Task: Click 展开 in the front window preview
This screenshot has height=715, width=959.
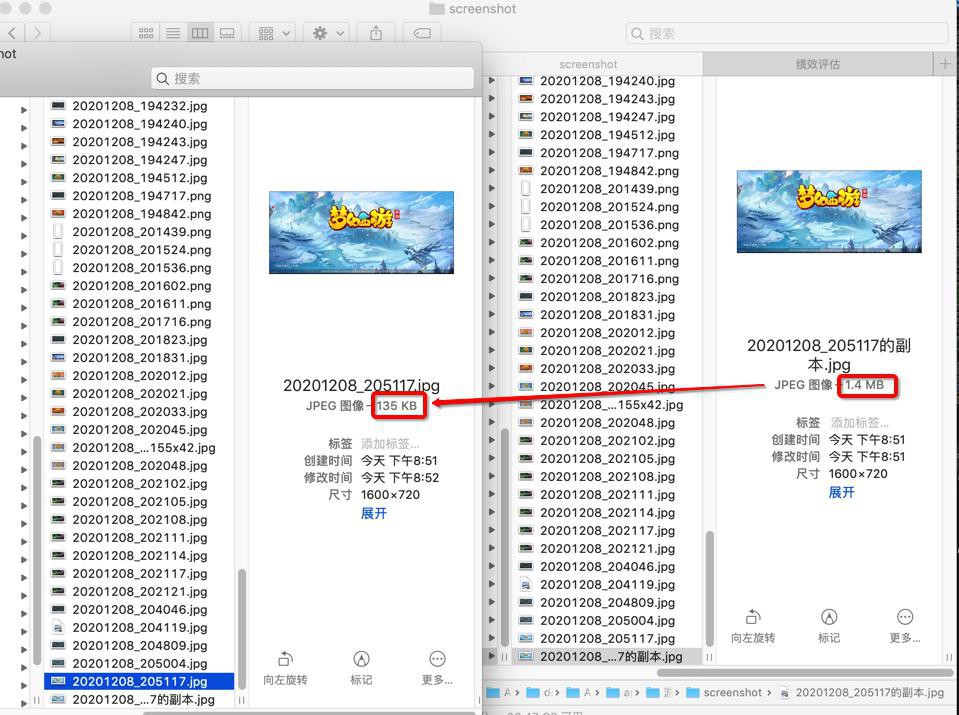Action: point(374,513)
